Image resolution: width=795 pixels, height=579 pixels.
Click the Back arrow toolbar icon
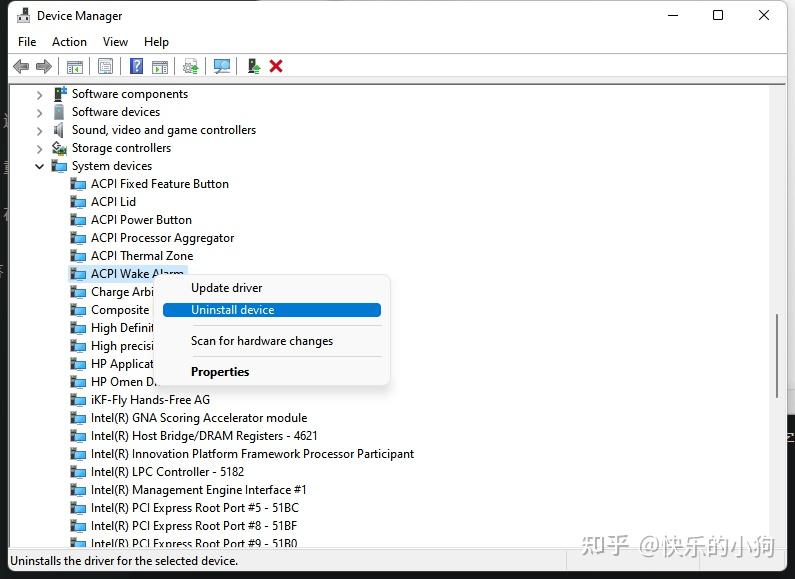point(21,66)
